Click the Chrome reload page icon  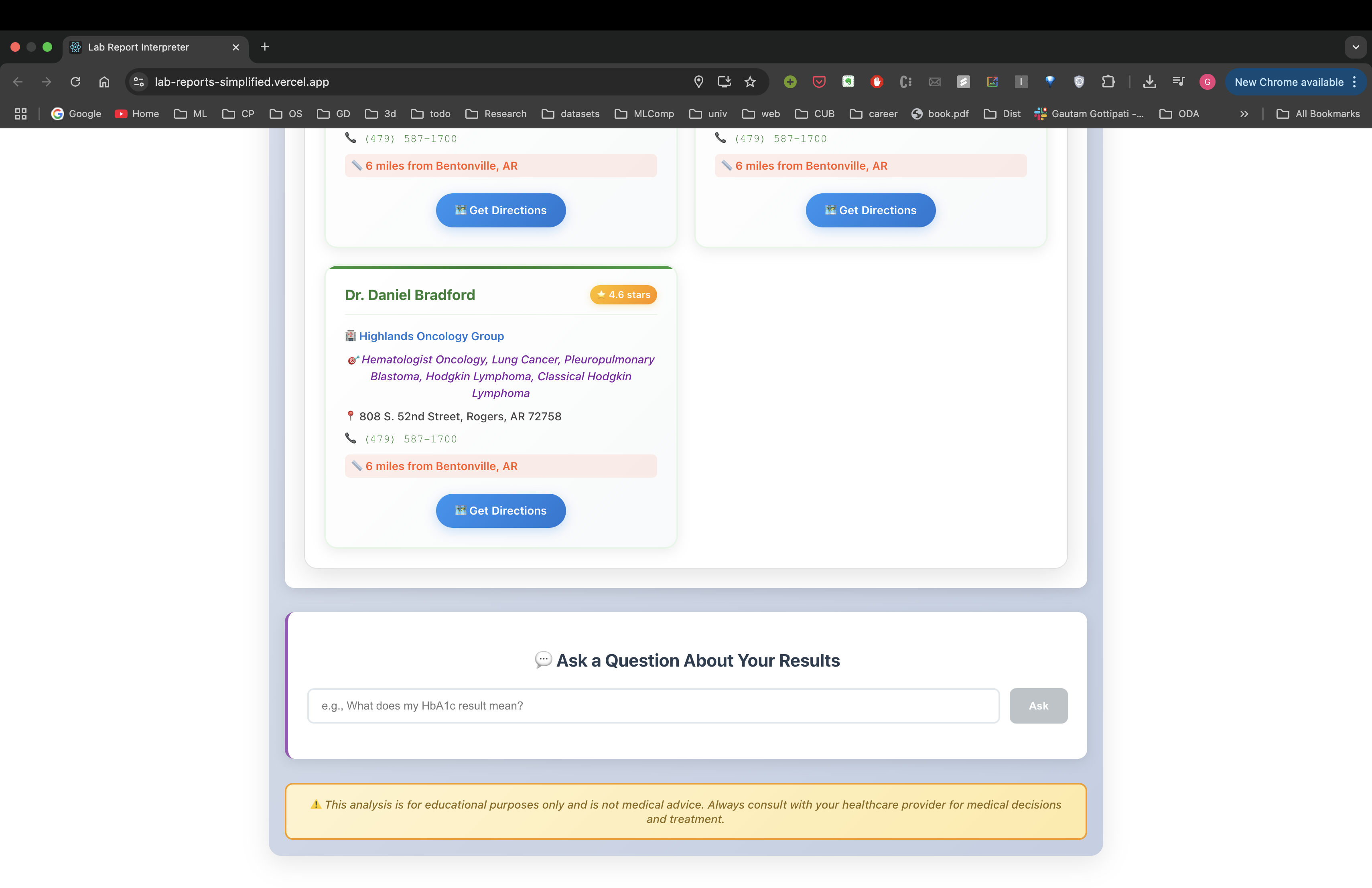(x=75, y=82)
